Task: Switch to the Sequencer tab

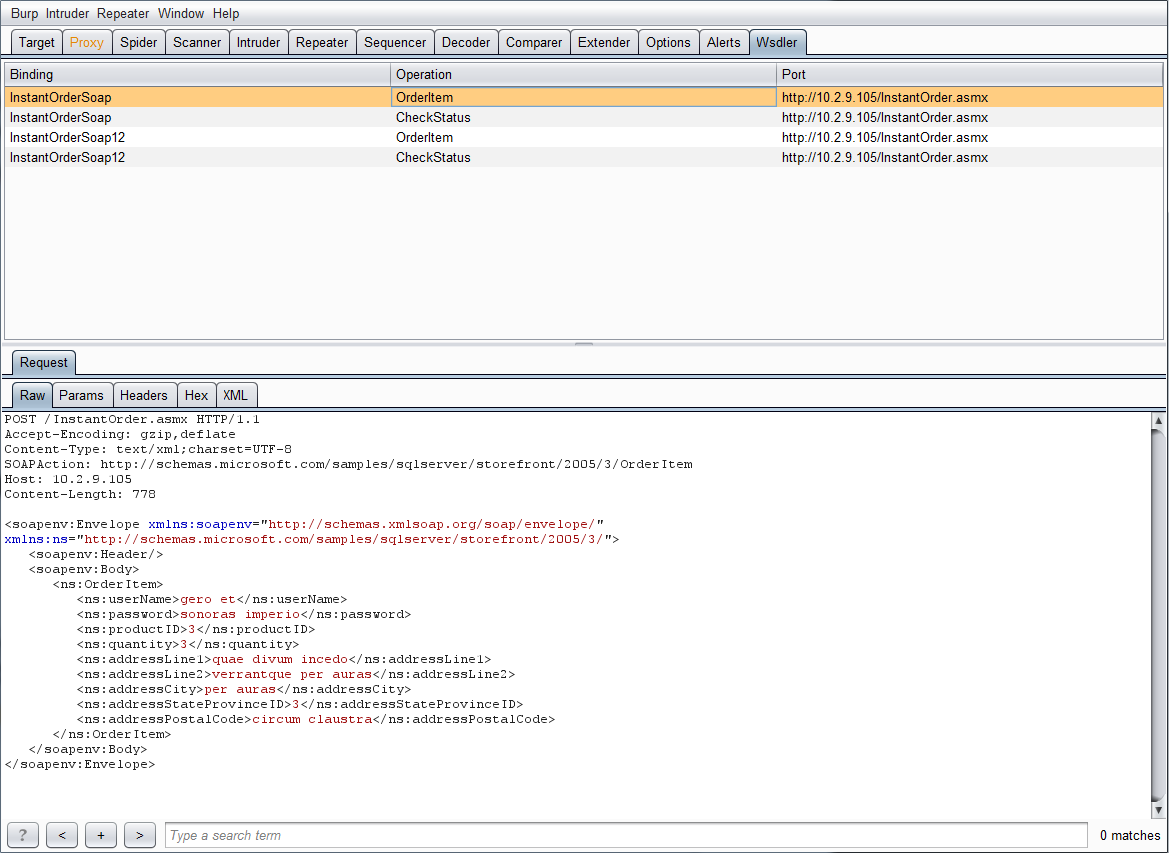Action: [395, 43]
